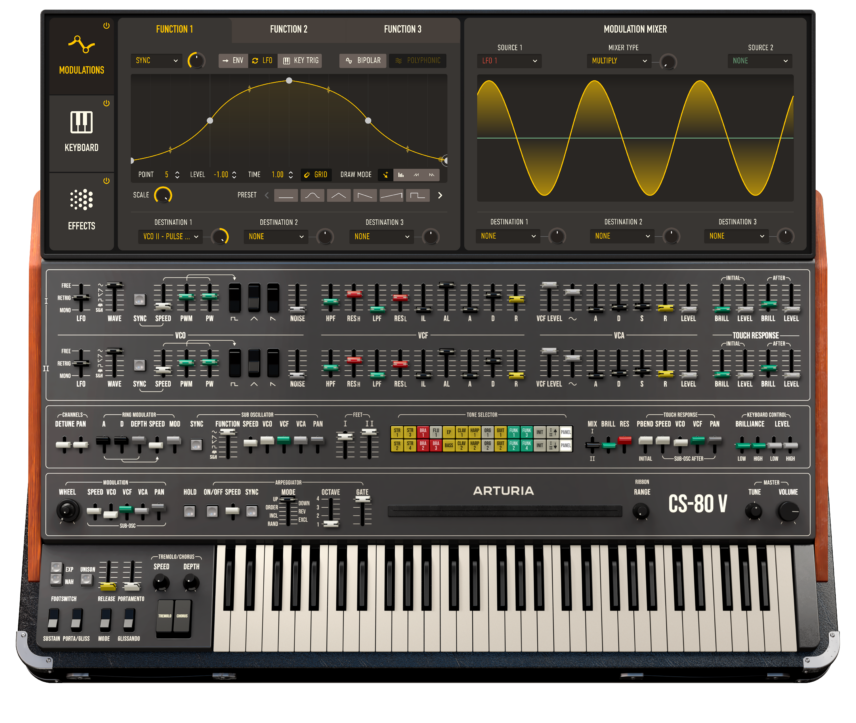Open the Keyboard panel icon
Viewport: 856px width, 723px height.
81,122
